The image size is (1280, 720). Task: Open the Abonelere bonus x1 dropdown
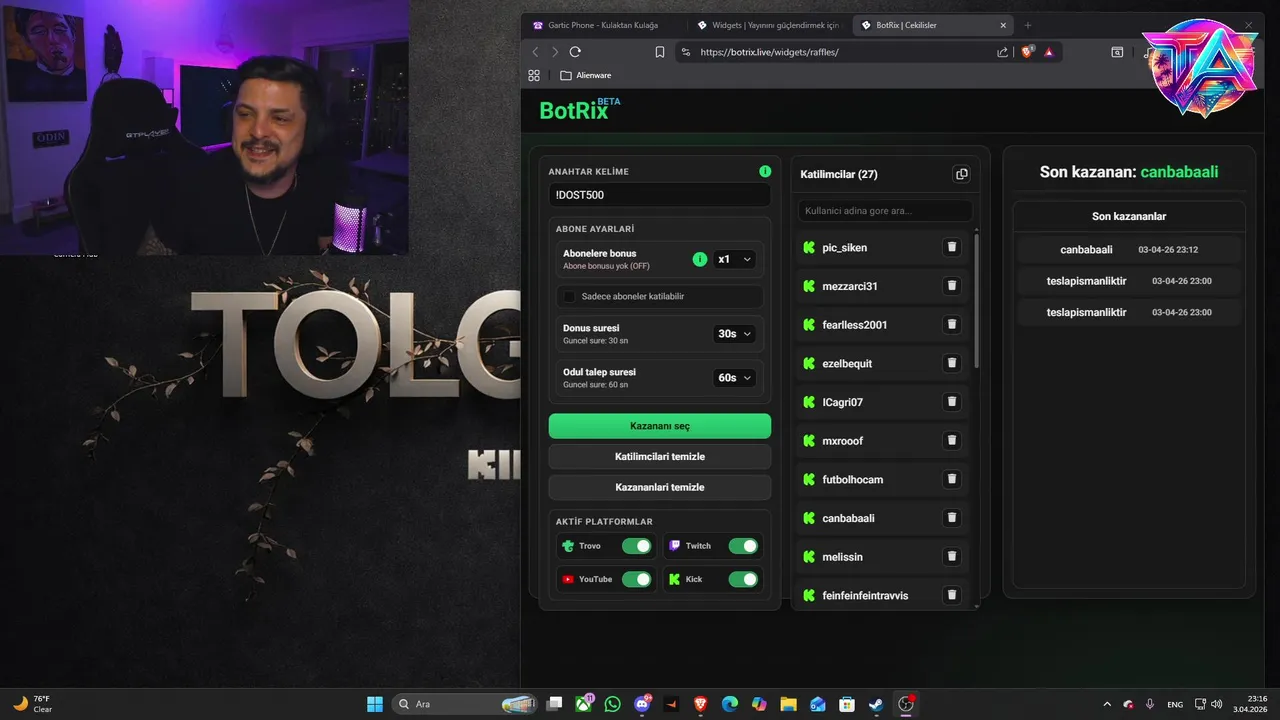(x=734, y=259)
